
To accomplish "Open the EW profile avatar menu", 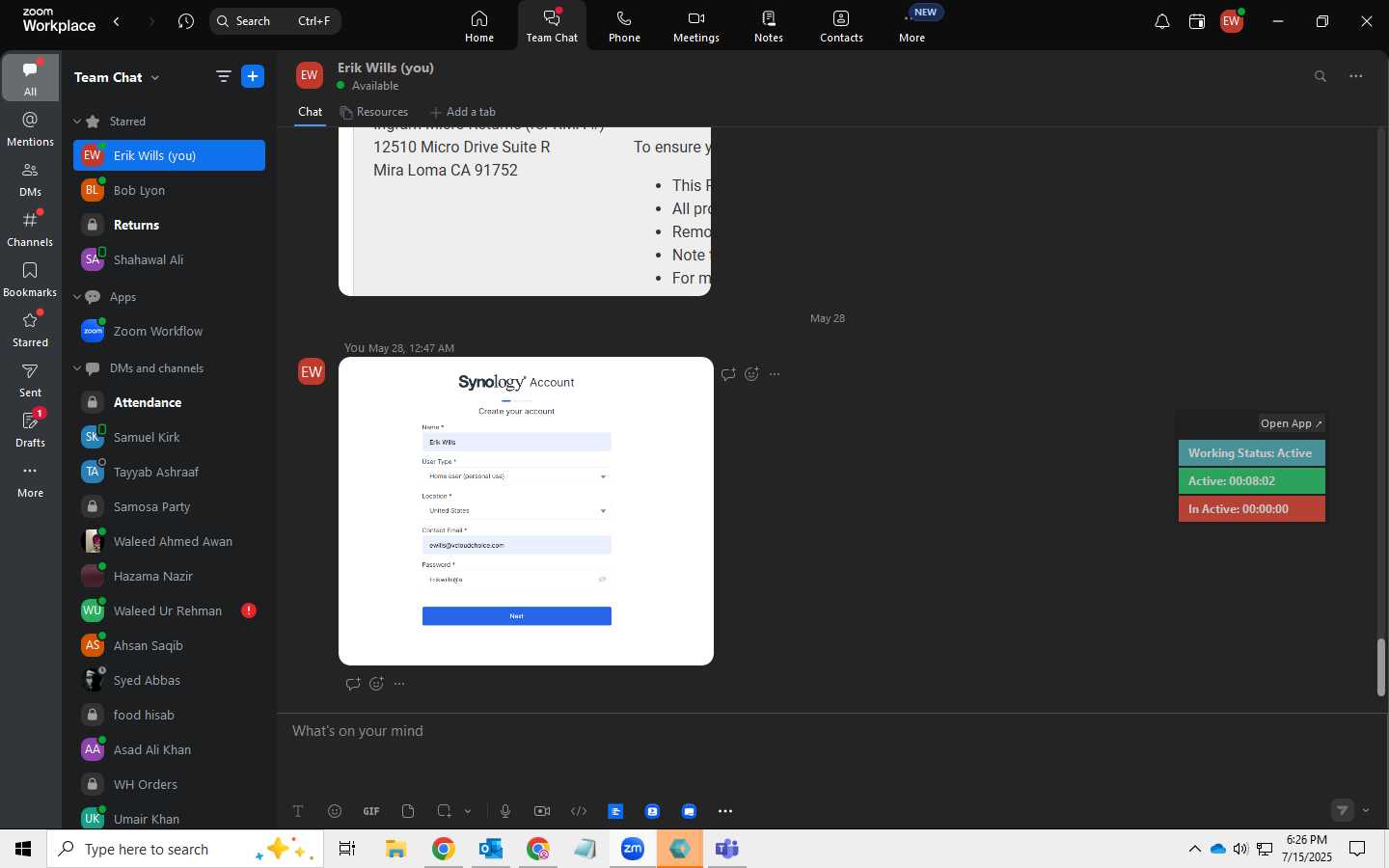I will click(1232, 21).
